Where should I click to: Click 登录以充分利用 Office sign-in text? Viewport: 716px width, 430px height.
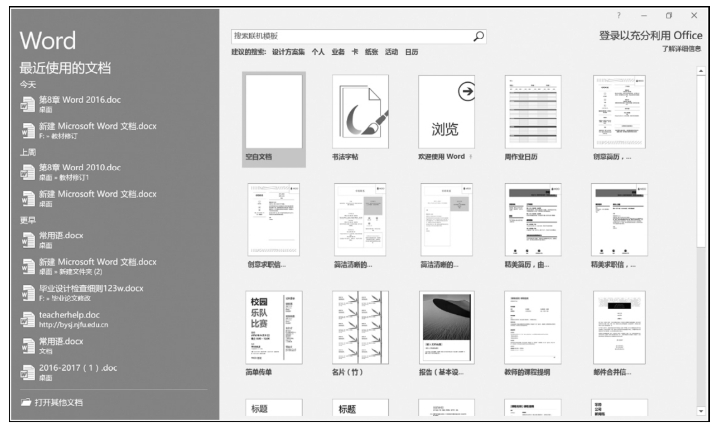point(651,35)
